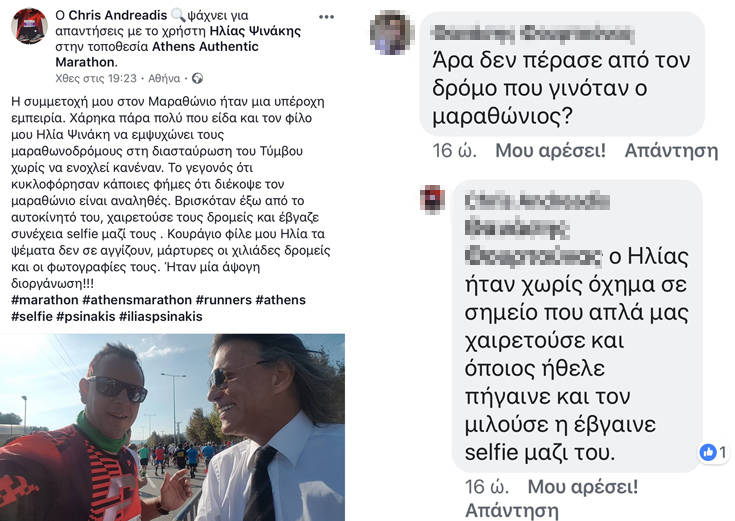735x521 pixels.
Task: Open the first commenter's blurred avatar
Action: coord(392,33)
